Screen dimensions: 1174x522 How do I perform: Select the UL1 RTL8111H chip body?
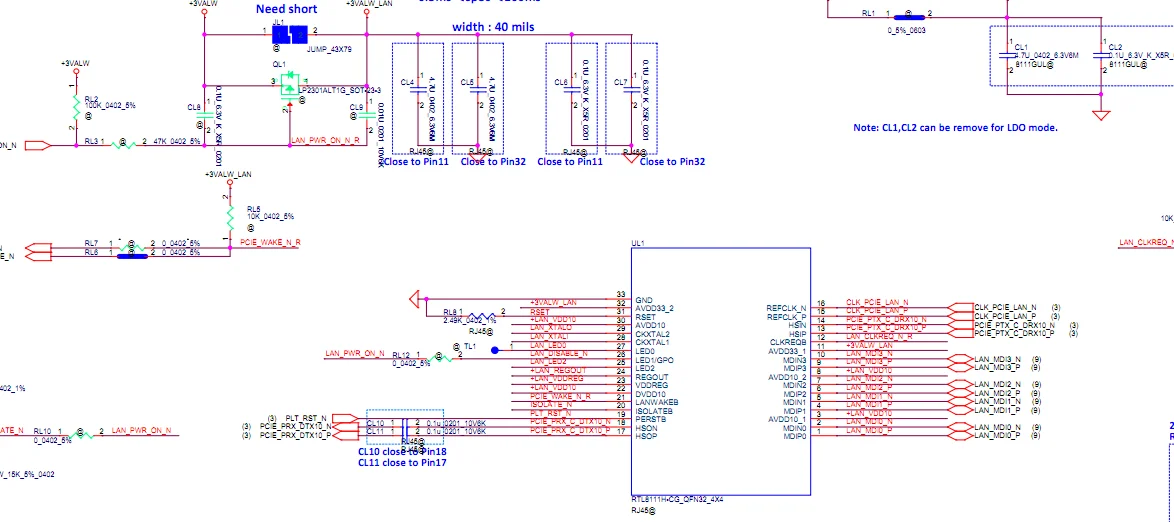coord(720,372)
